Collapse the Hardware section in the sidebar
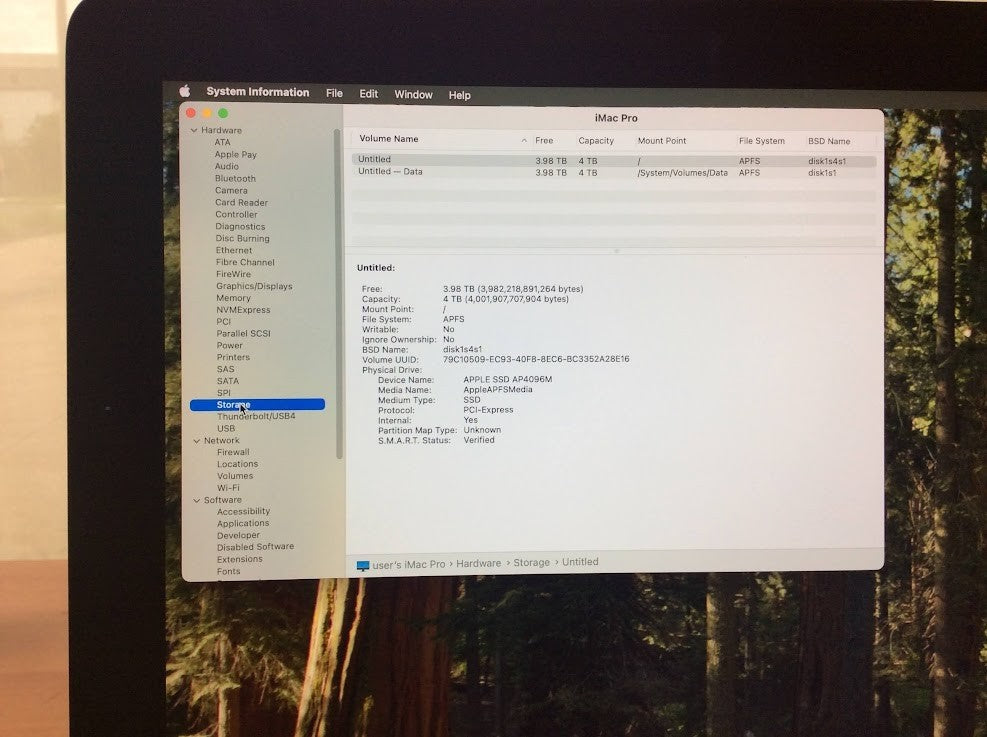 pos(195,130)
